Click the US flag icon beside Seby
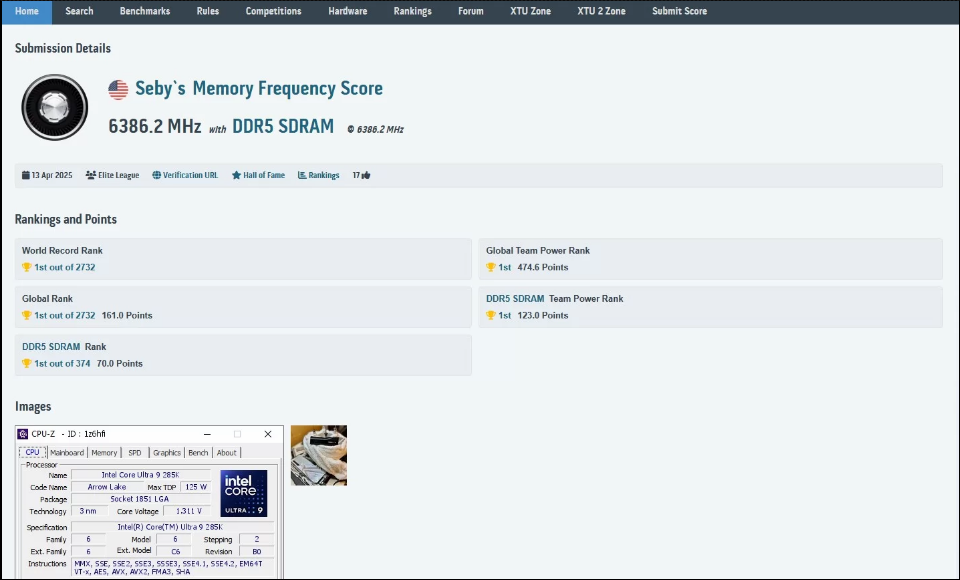The height and width of the screenshot is (580, 960). pos(118,90)
